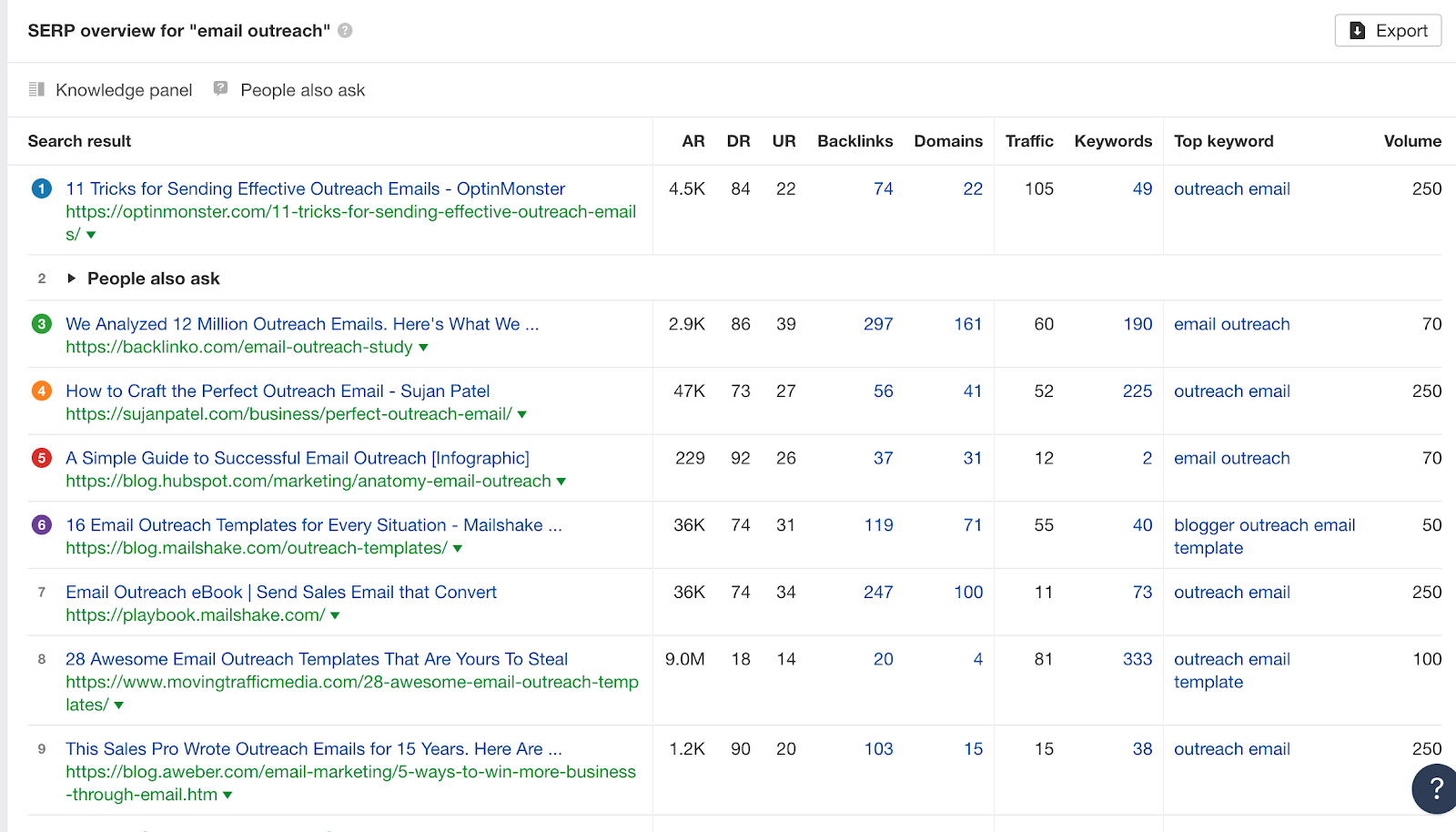Open dropdown next to backlinko.com URL
Viewport: 1456px width, 832px height.
[423, 348]
